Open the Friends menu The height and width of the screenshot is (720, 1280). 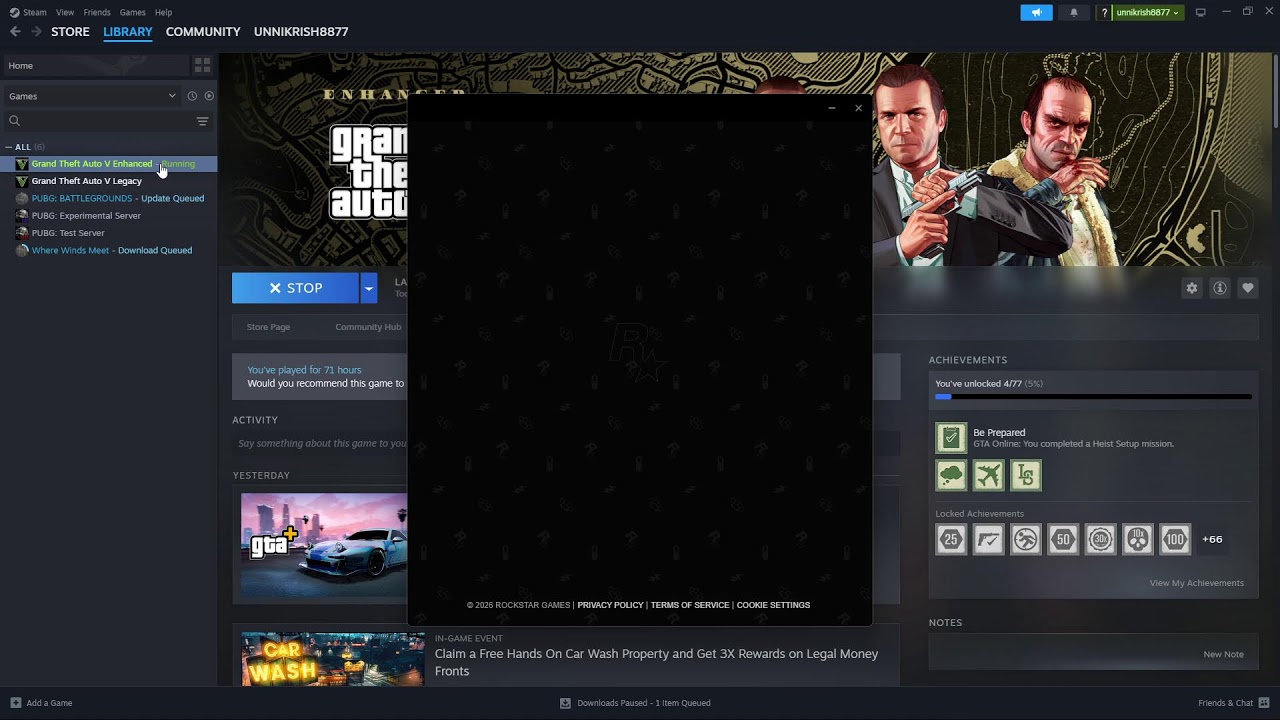[97, 12]
